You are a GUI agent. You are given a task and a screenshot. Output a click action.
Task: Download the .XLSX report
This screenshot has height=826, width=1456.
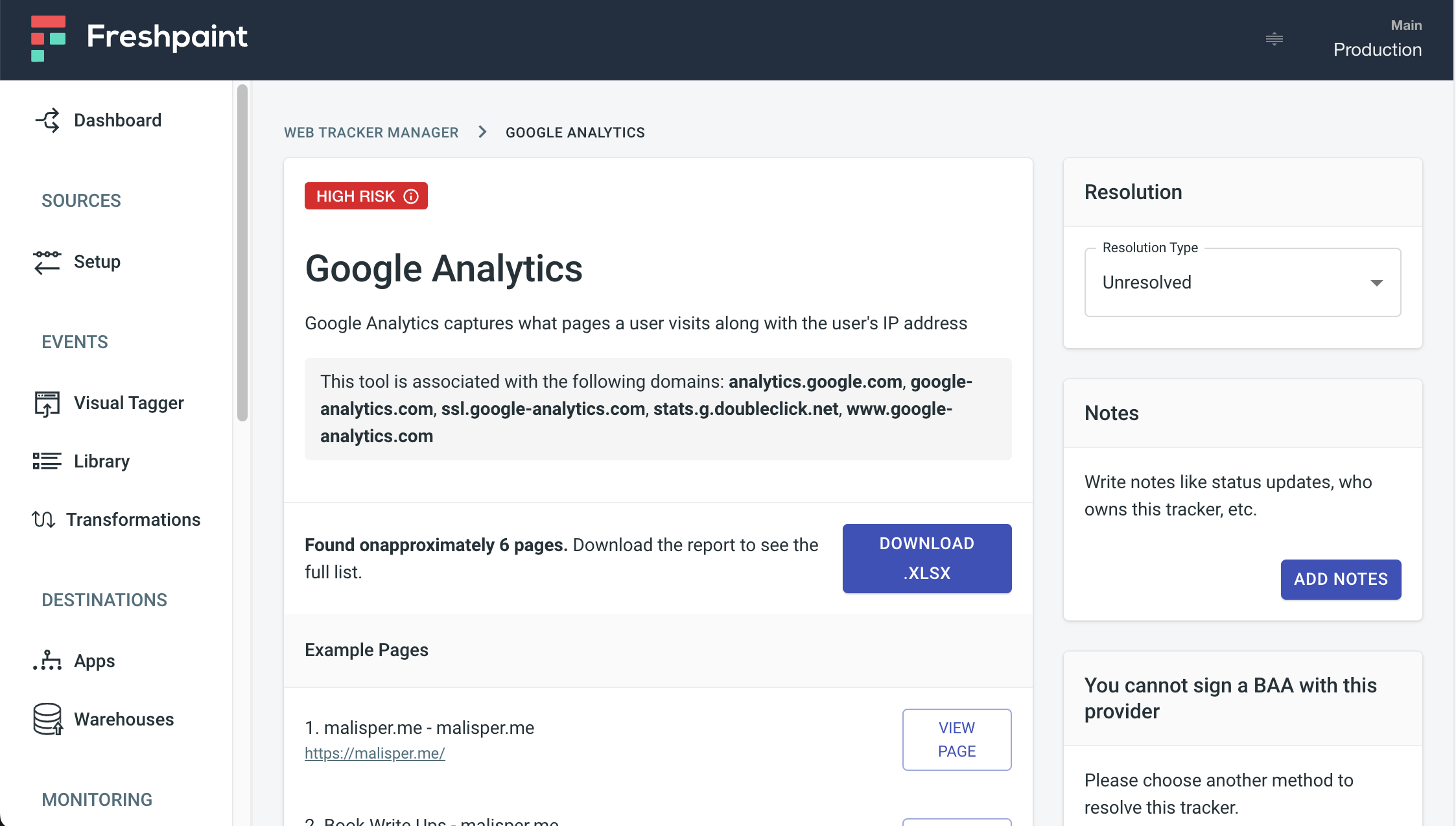click(x=926, y=558)
